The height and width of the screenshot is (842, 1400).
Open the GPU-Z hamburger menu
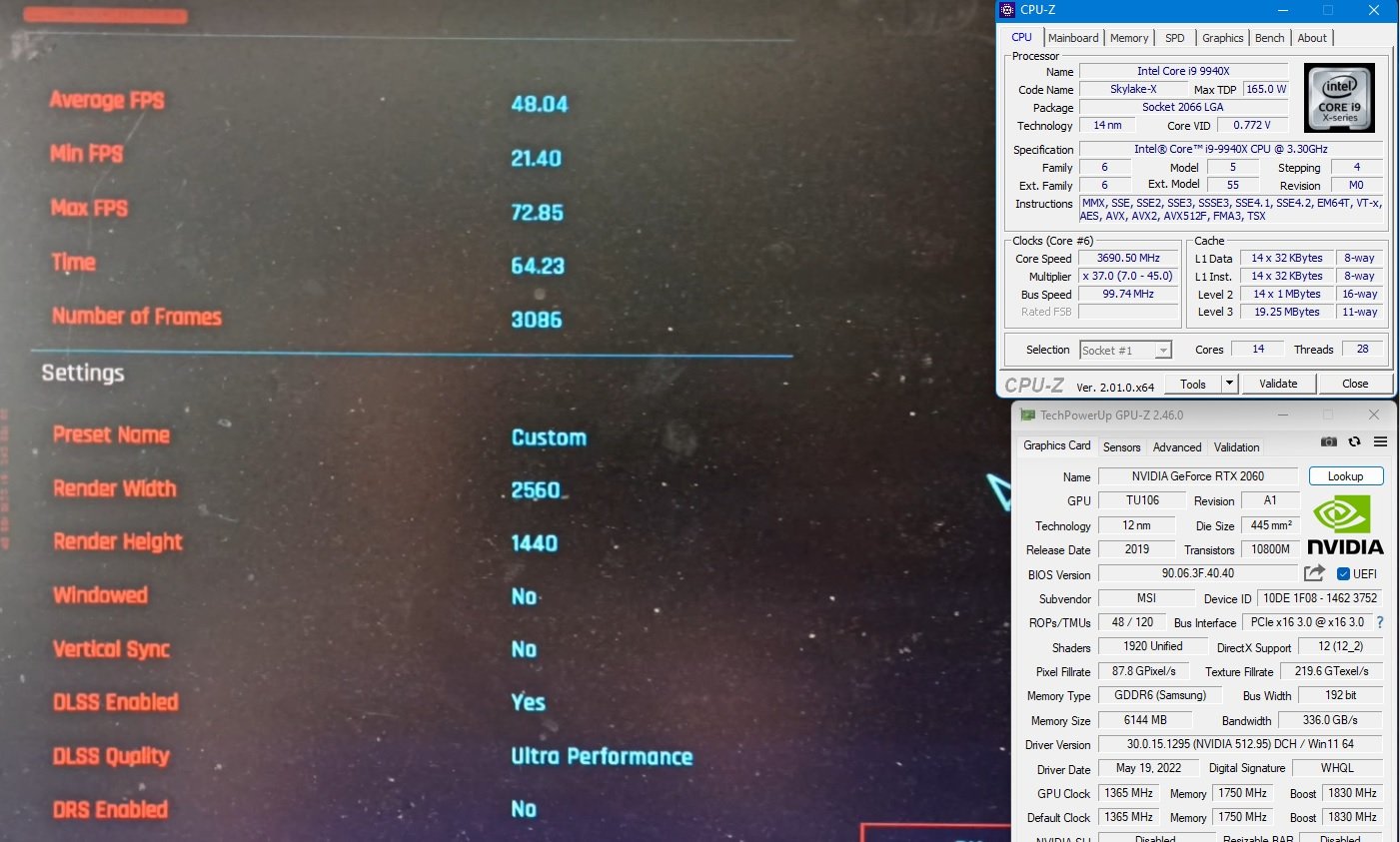click(1380, 441)
